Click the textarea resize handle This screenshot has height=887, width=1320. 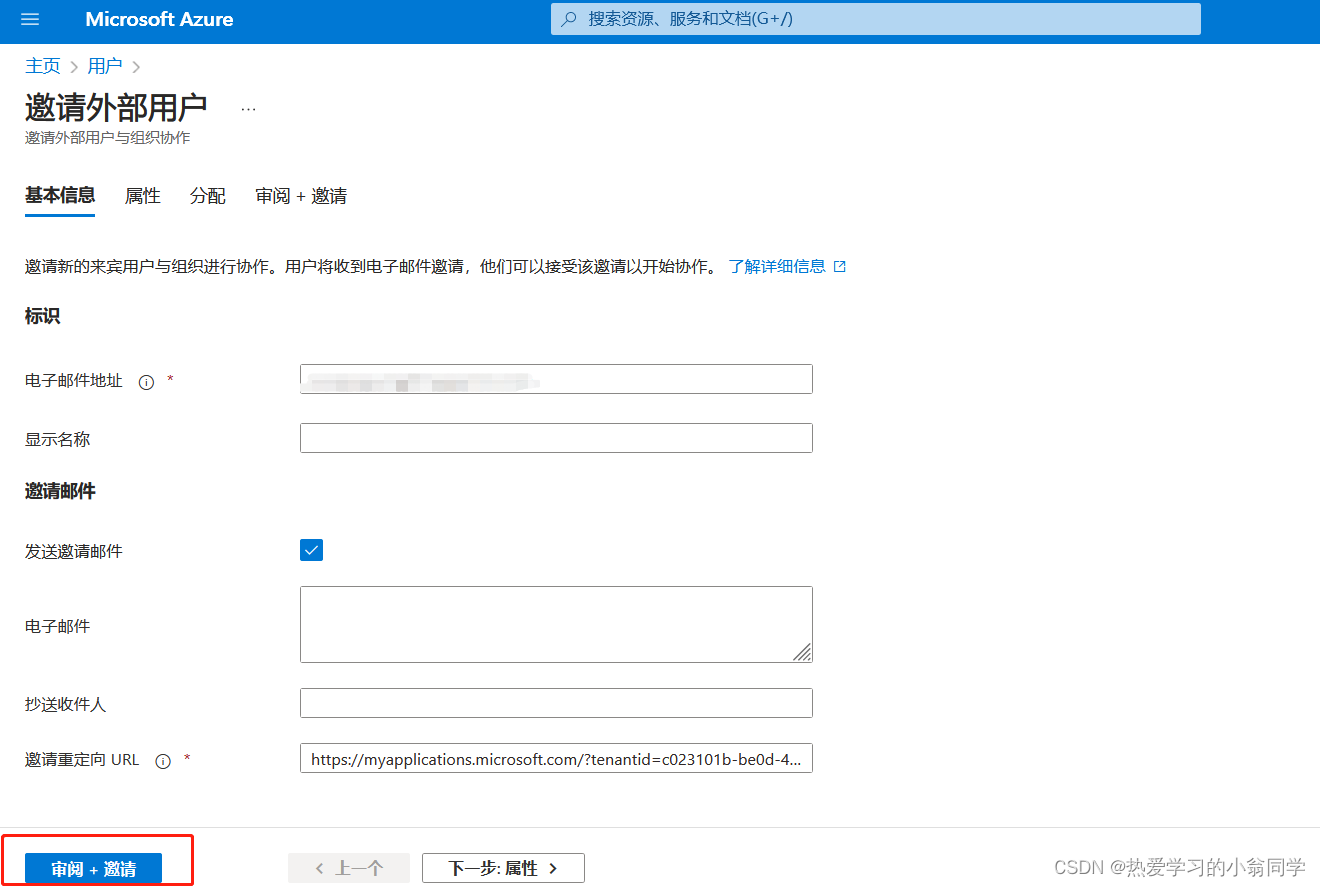click(x=803, y=652)
